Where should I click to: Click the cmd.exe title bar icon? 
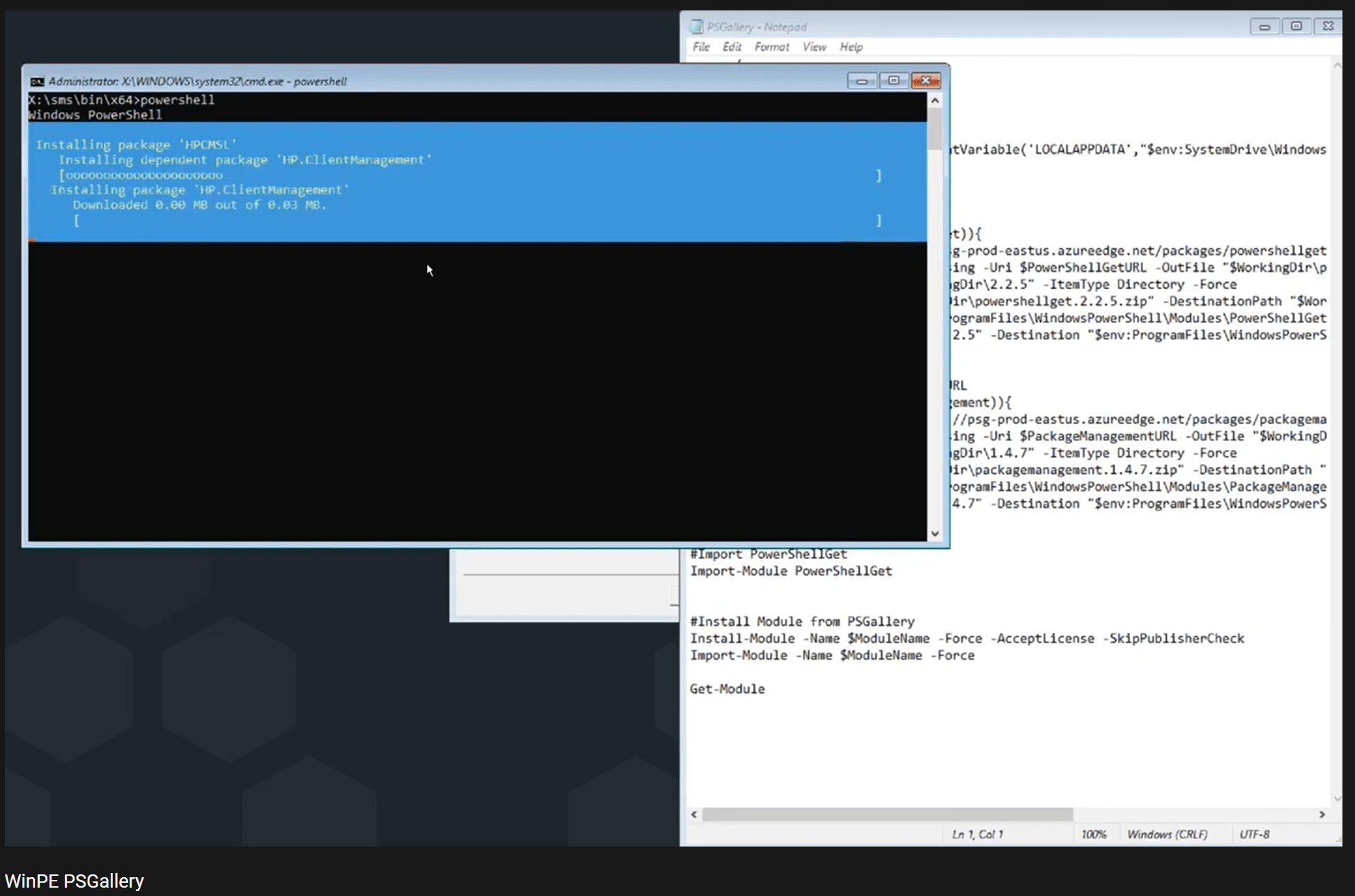(37, 82)
